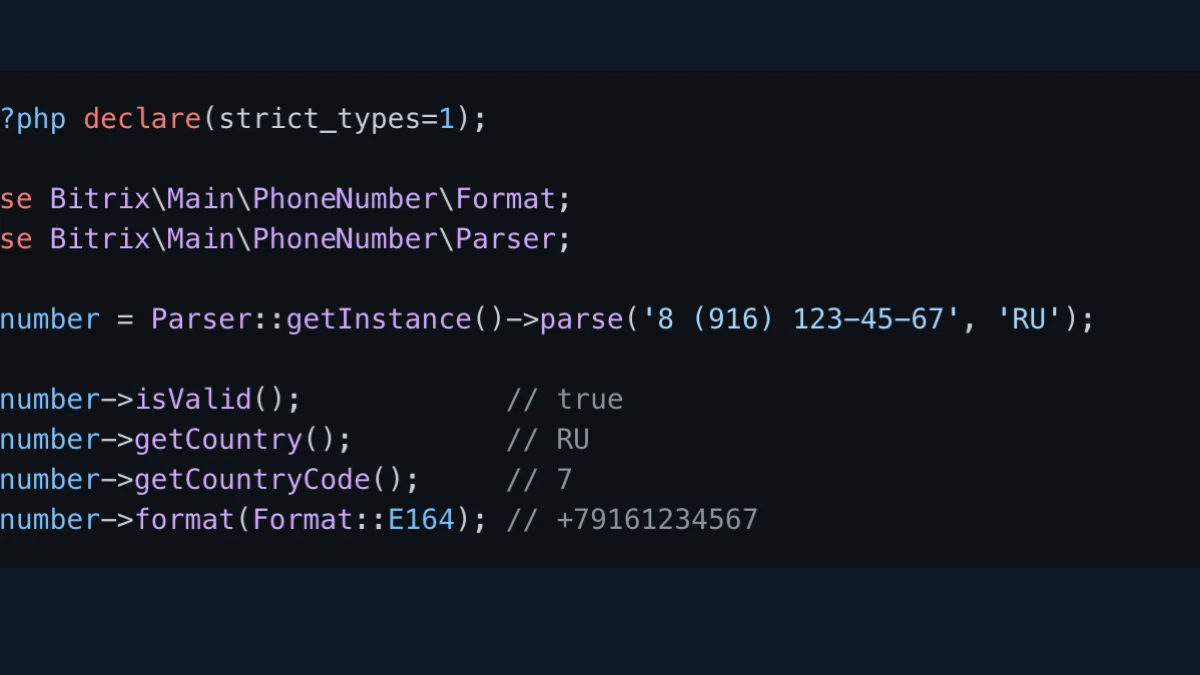1200x675 pixels.
Task: Click the getCountry method call
Action: point(218,440)
